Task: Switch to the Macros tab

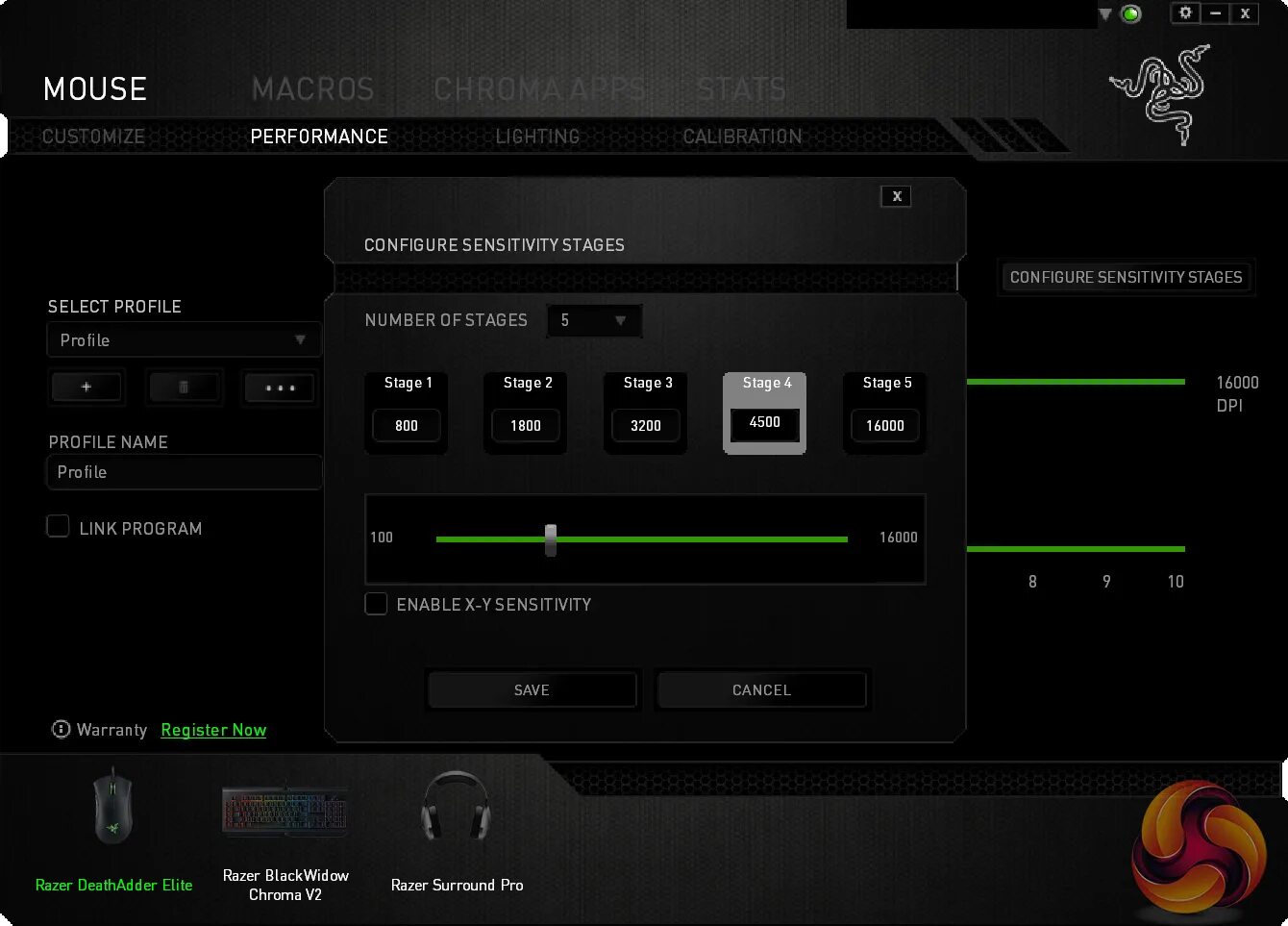Action: [x=312, y=89]
